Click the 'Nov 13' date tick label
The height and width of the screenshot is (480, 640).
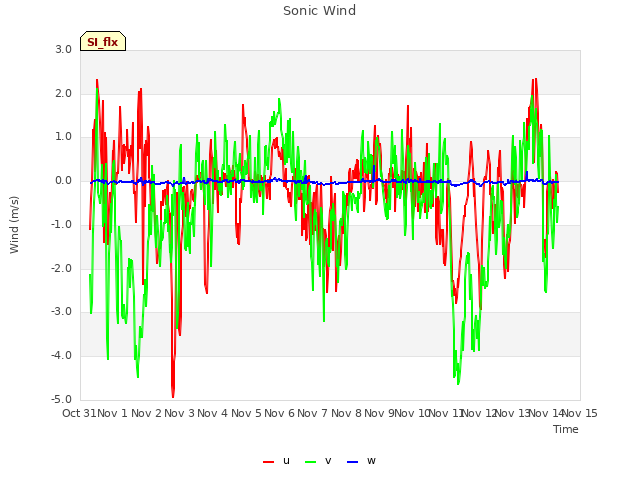tap(513, 413)
